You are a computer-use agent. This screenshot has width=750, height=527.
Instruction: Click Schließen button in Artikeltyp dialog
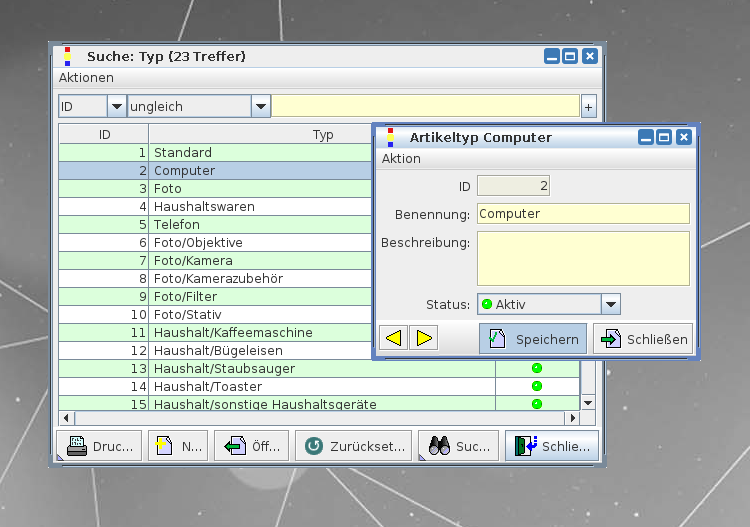643,339
